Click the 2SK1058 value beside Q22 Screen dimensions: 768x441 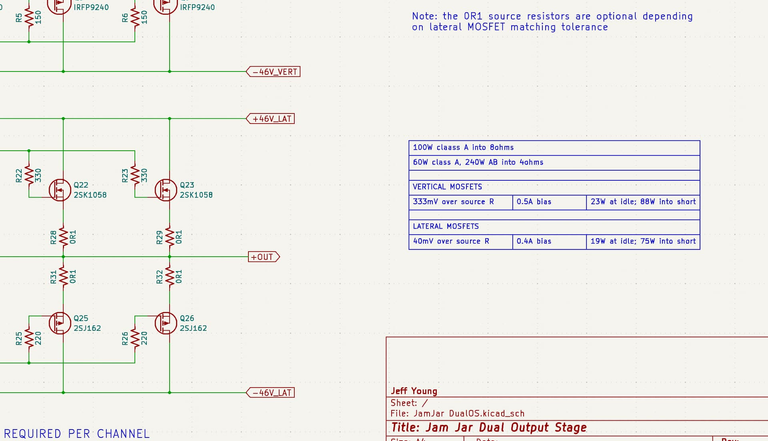[90, 195]
